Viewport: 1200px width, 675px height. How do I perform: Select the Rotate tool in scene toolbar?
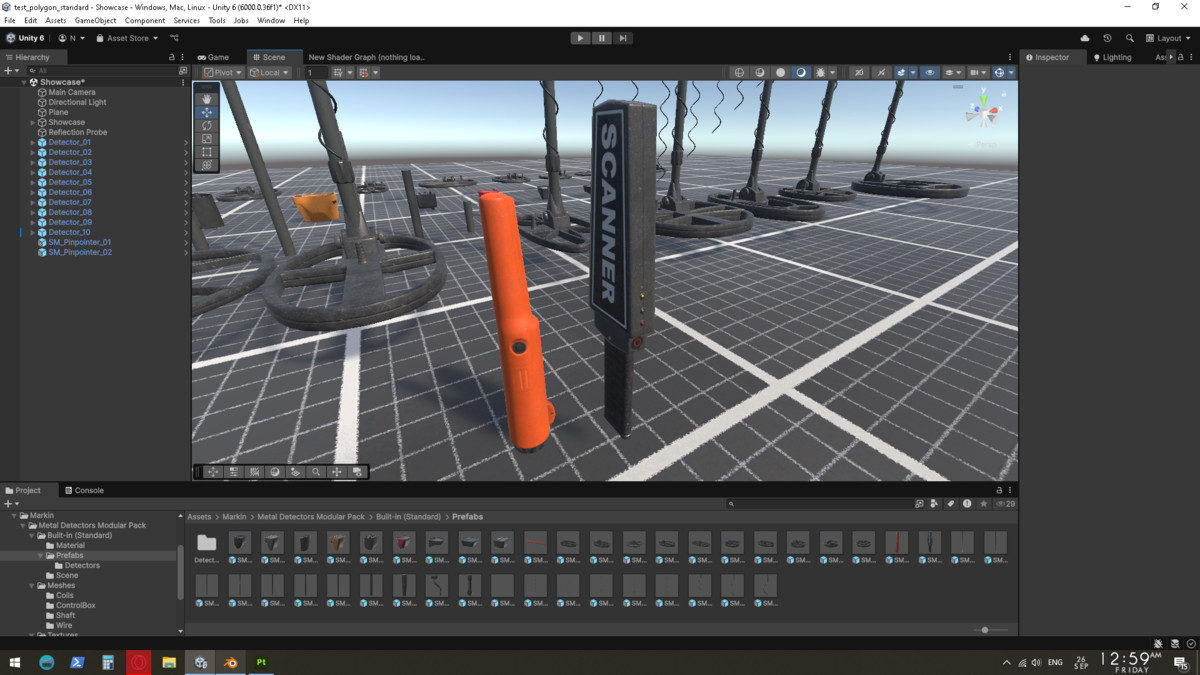point(207,126)
